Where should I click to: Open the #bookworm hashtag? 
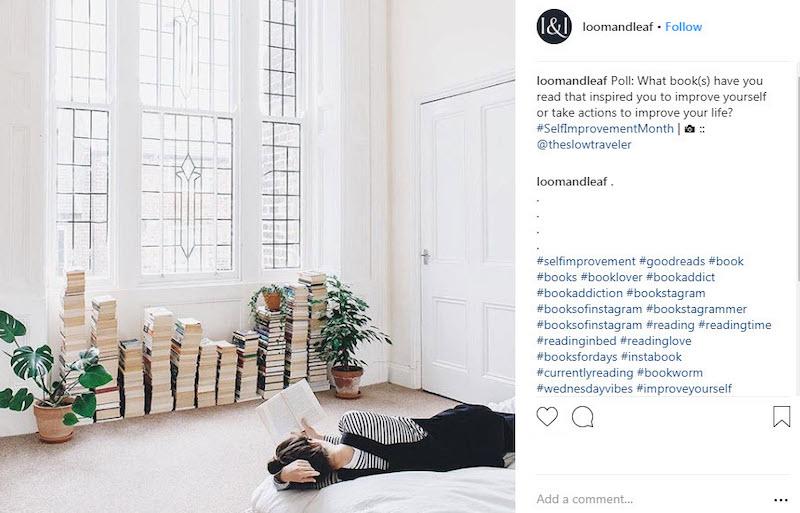point(669,373)
